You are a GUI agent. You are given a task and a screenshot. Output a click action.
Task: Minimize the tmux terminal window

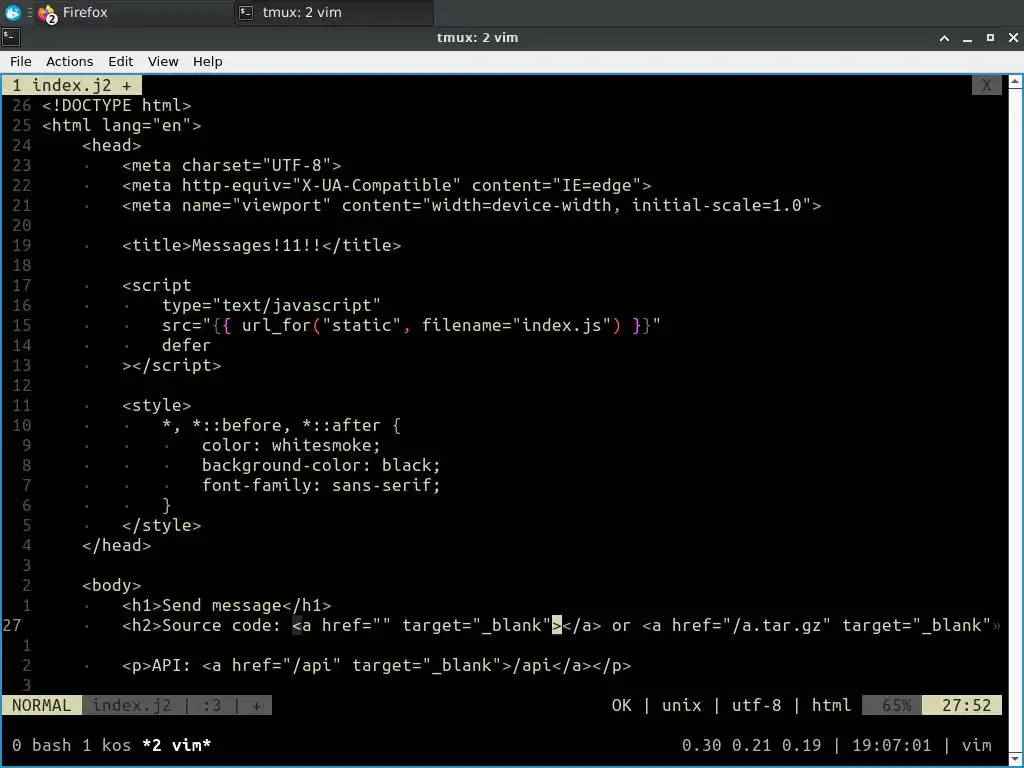[x=967, y=38]
